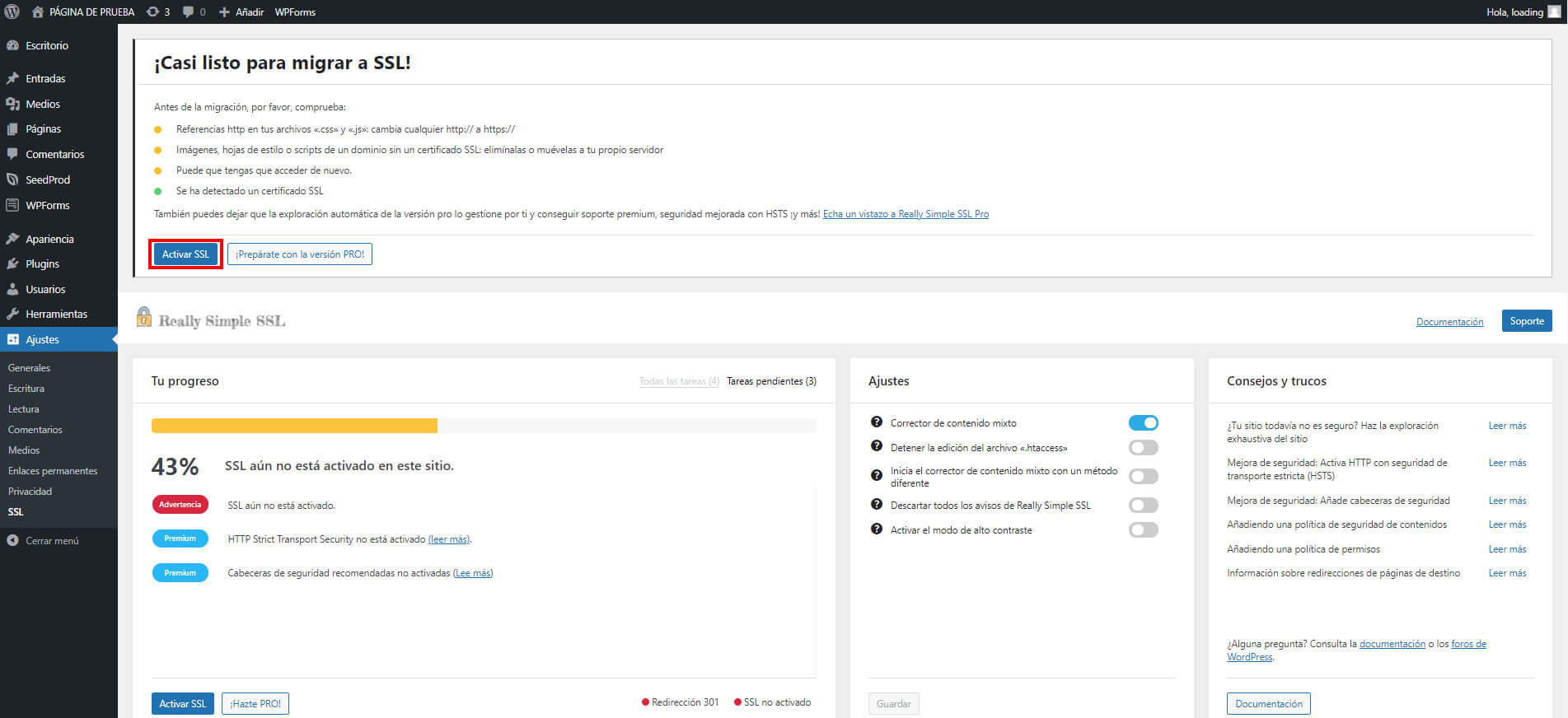Click the Ajustes settings icon
The width and height of the screenshot is (1568, 718).
pyautogui.click(x=12, y=339)
